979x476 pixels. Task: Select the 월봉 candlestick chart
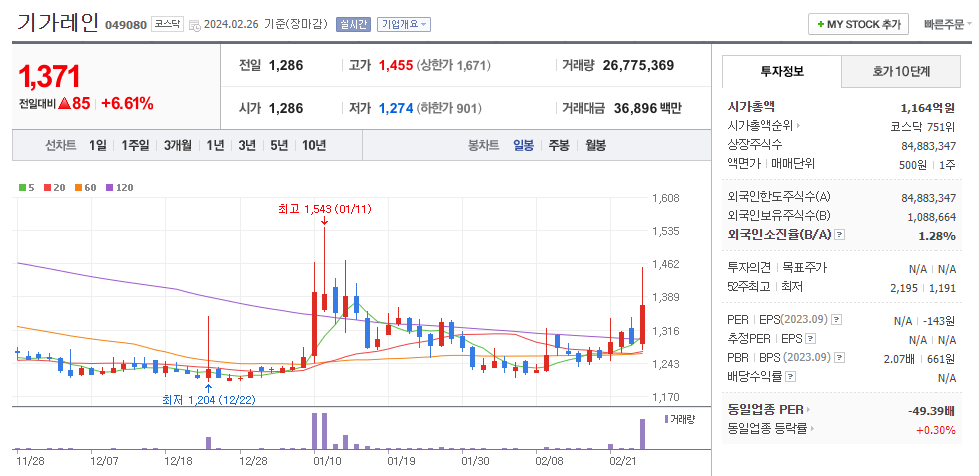pyautogui.click(x=595, y=146)
